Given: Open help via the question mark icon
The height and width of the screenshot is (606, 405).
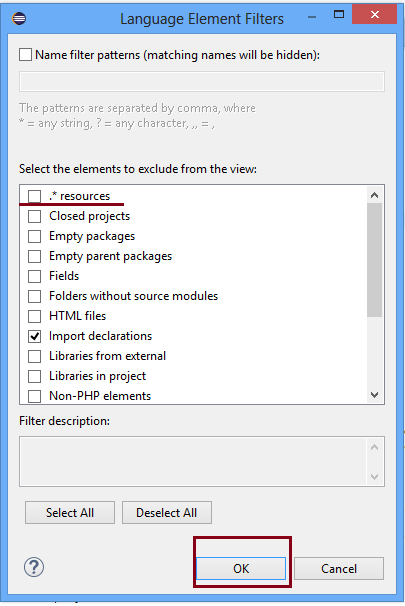Looking at the screenshot, I should (x=34, y=567).
